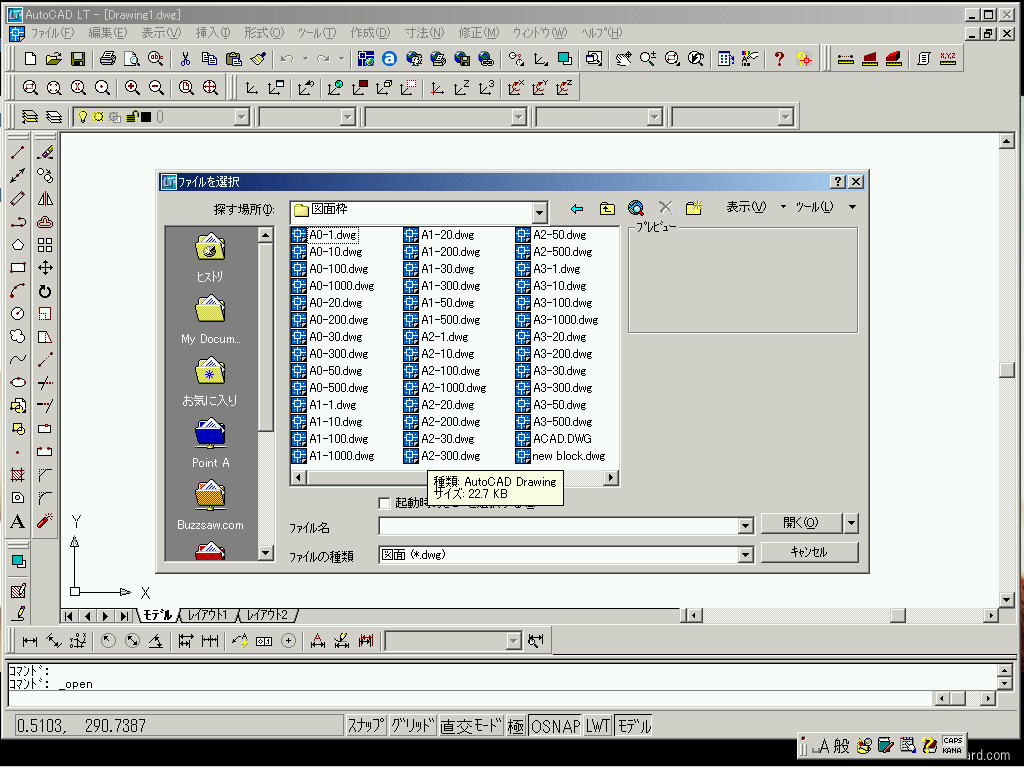Expand the ファイル名 combo box arrow
This screenshot has height=768, width=1024.
point(745,526)
